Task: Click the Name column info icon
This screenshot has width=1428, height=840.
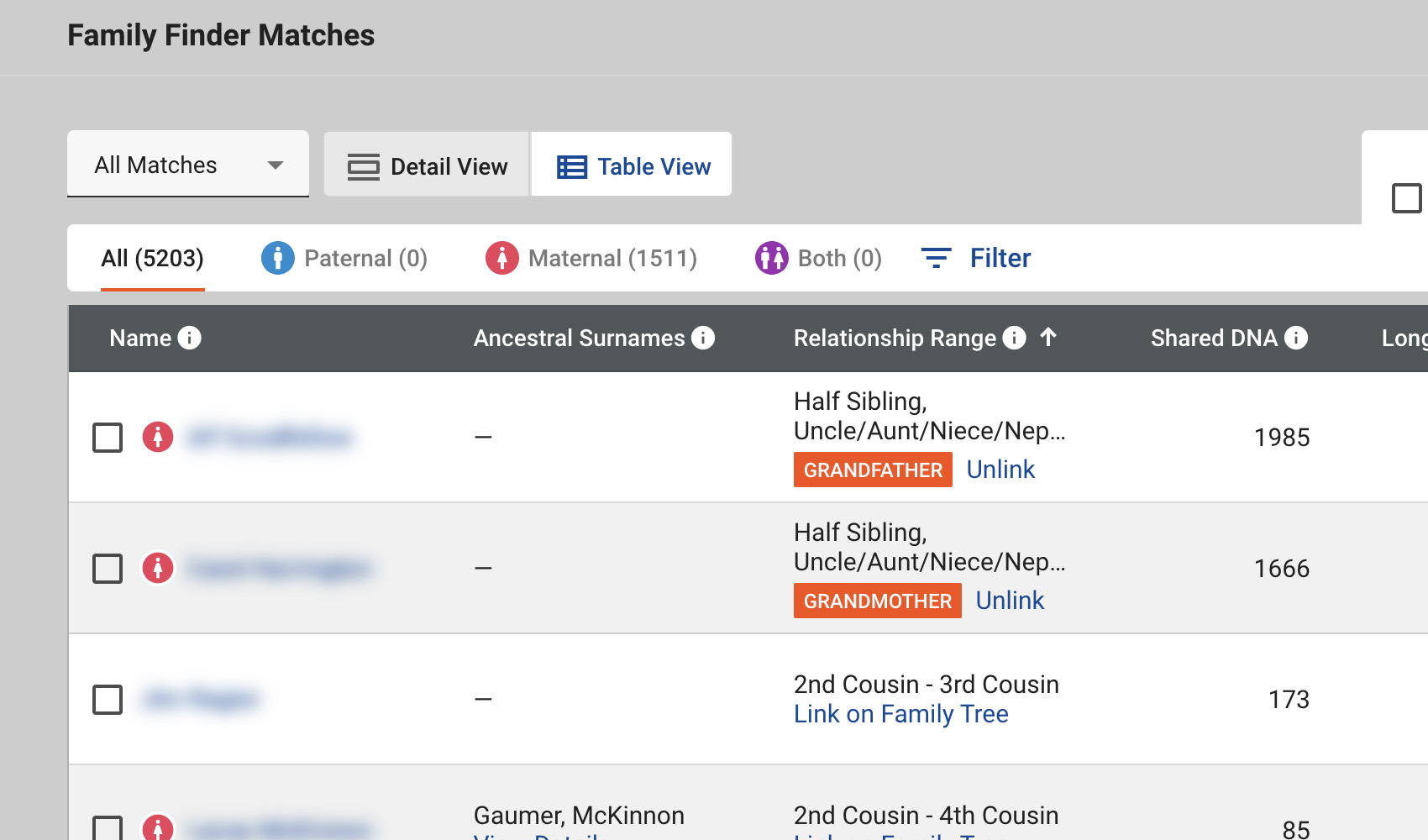Action: (190, 338)
